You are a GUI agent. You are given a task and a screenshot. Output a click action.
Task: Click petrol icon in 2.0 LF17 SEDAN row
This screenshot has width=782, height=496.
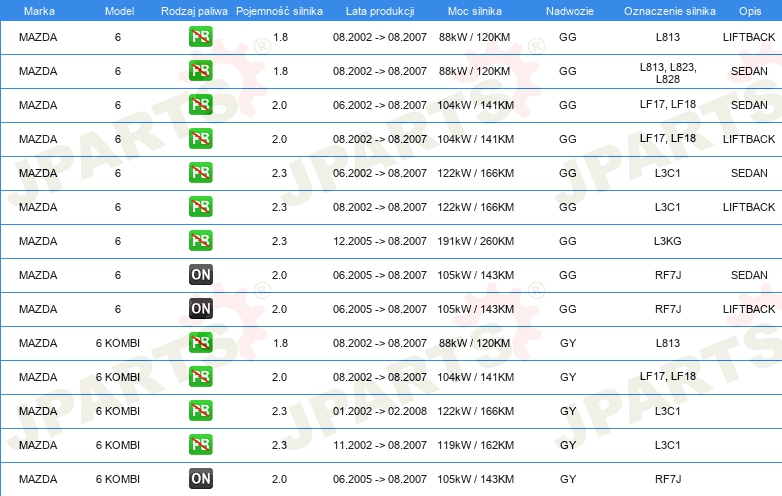[201, 105]
